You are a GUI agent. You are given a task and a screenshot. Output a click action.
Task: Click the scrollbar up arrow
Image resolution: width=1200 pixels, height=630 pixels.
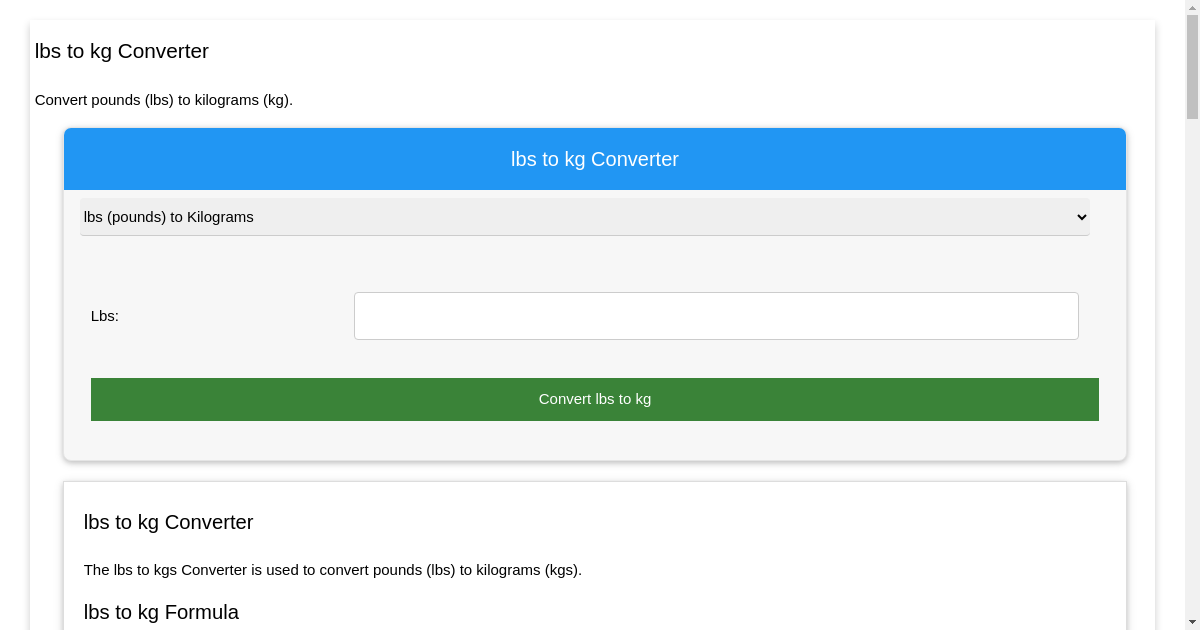[x=1192, y=8]
